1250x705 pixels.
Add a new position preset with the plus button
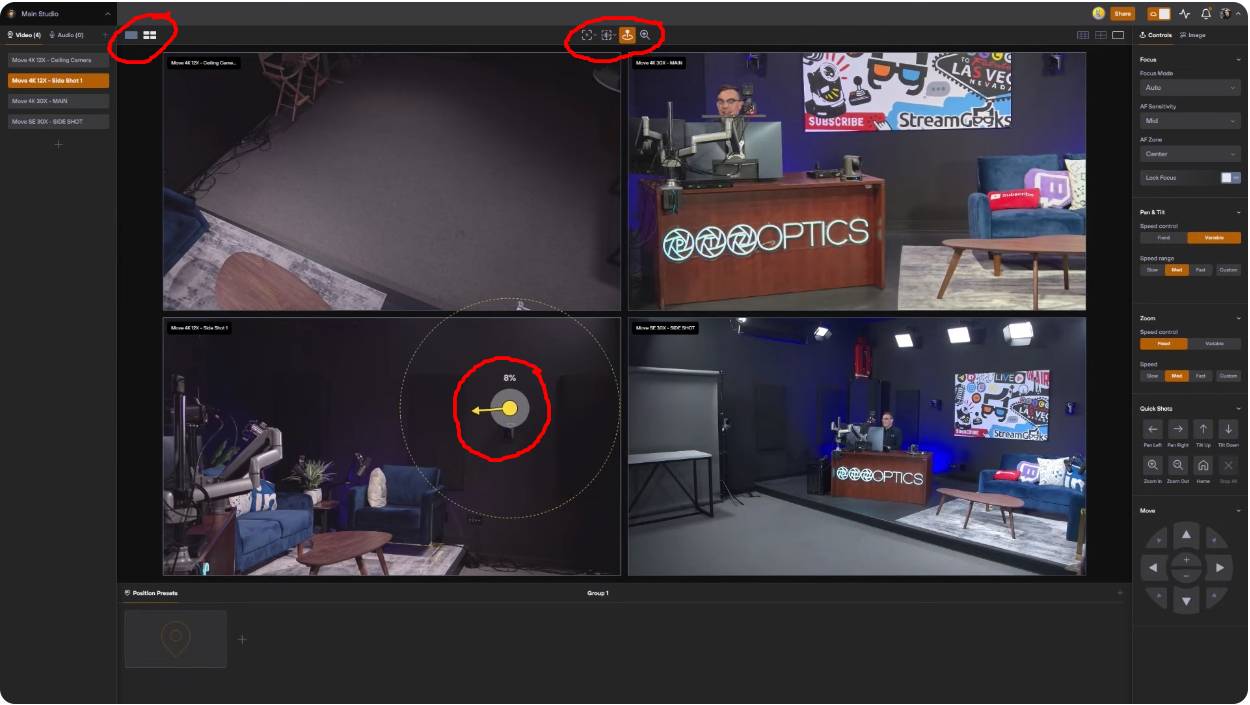pyautogui.click(x=241, y=638)
